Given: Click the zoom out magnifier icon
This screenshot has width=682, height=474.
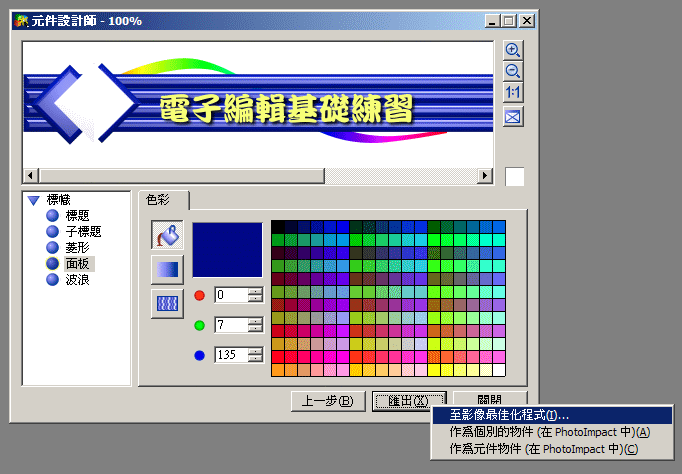Looking at the screenshot, I should click(x=513, y=71).
